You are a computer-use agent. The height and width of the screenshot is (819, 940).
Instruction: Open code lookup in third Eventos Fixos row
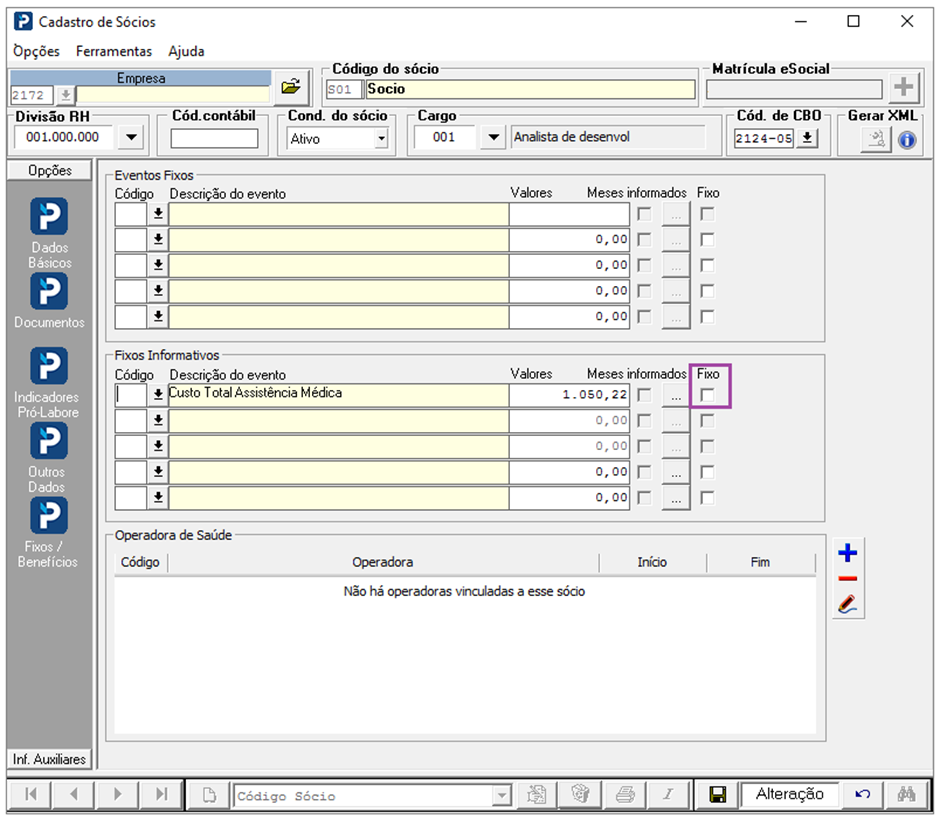tap(158, 265)
